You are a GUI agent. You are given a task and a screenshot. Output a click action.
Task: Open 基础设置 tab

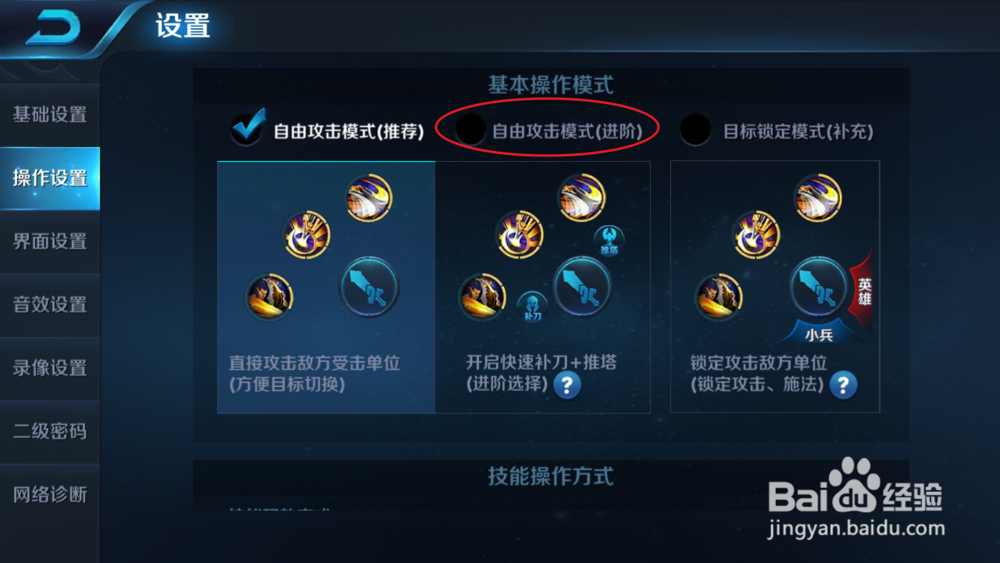click(x=50, y=115)
